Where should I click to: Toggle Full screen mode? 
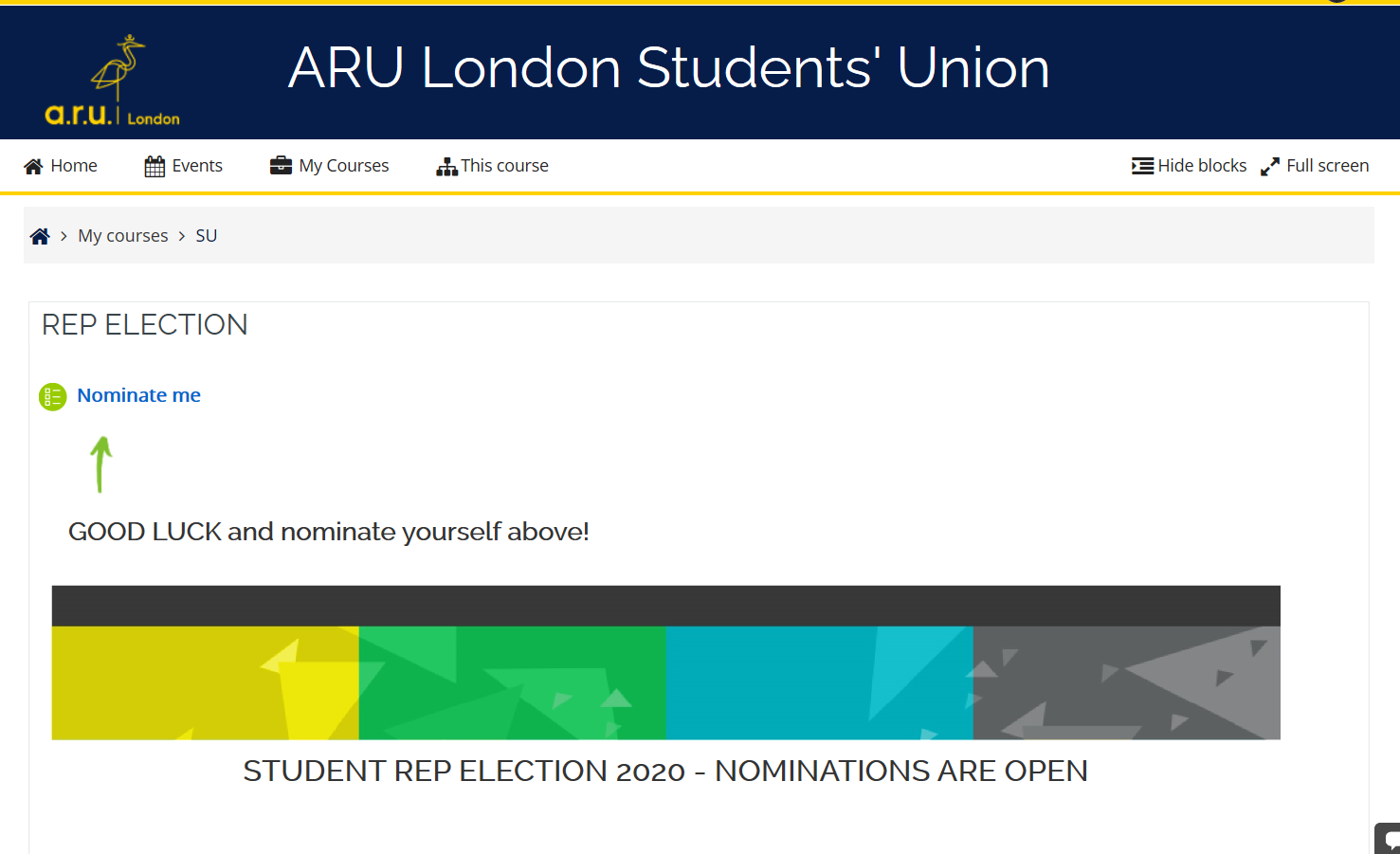(1327, 166)
